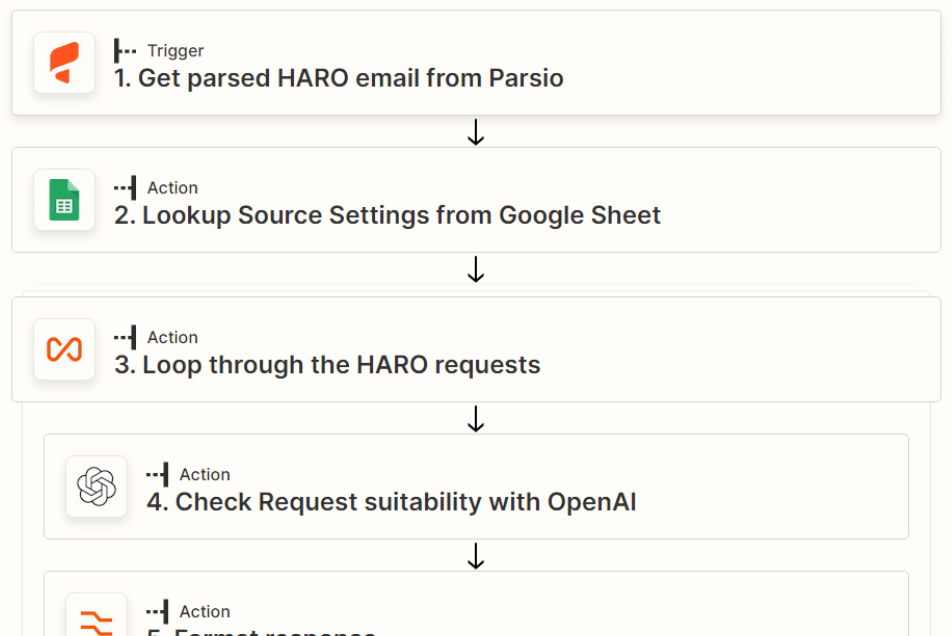Click the action symbol on step 2
Viewport: 952px width, 636px height.
[125, 187]
